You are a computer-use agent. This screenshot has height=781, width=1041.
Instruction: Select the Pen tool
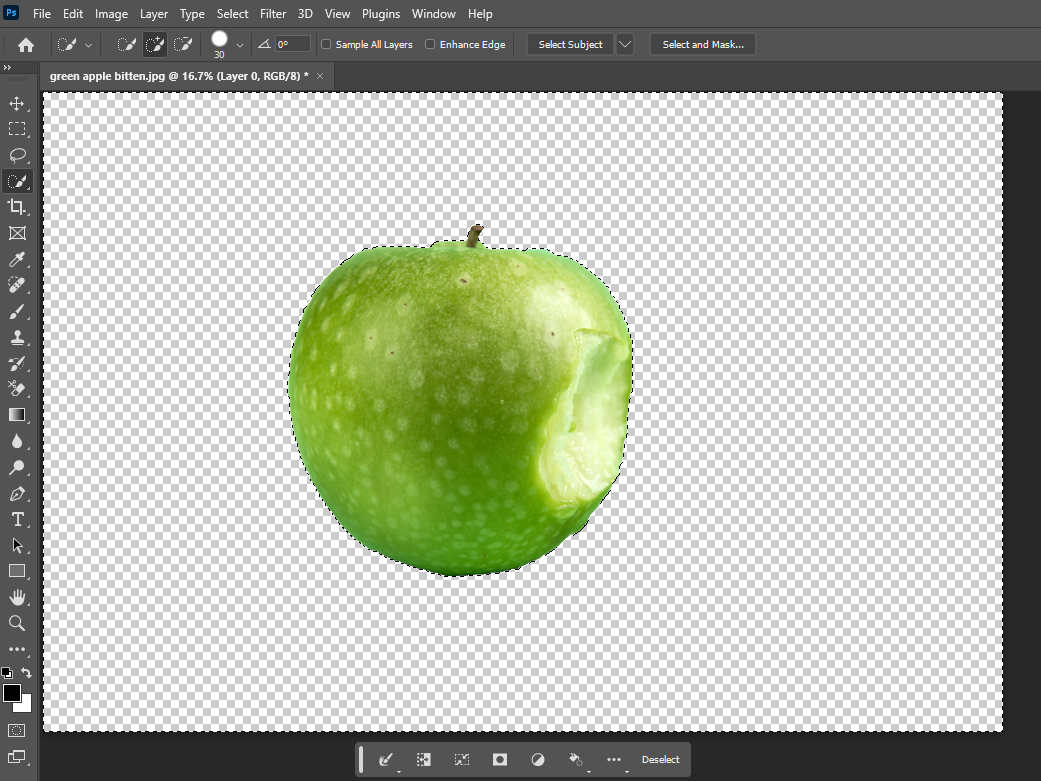[x=17, y=493]
